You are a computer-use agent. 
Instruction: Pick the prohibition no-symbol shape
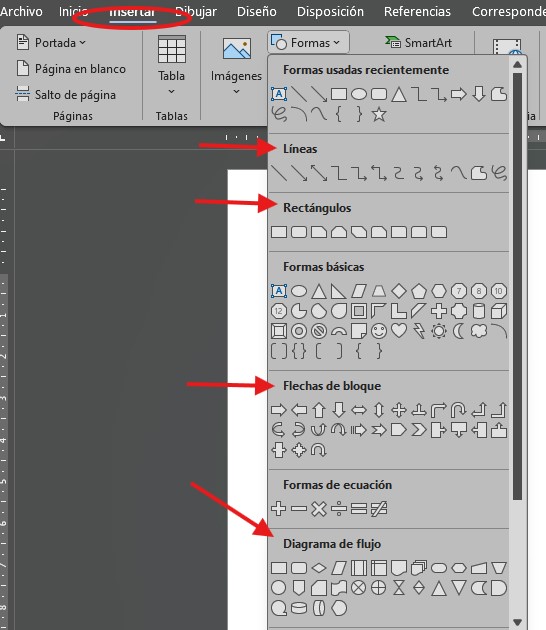(x=319, y=331)
